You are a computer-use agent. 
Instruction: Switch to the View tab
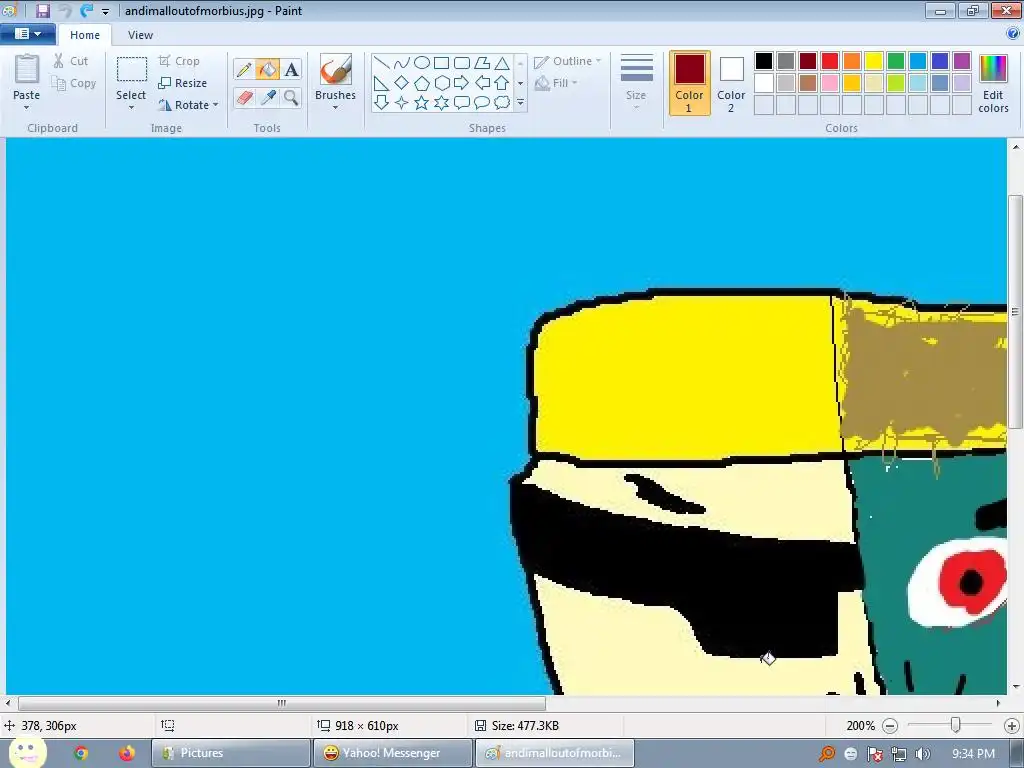pyautogui.click(x=140, y=35)
